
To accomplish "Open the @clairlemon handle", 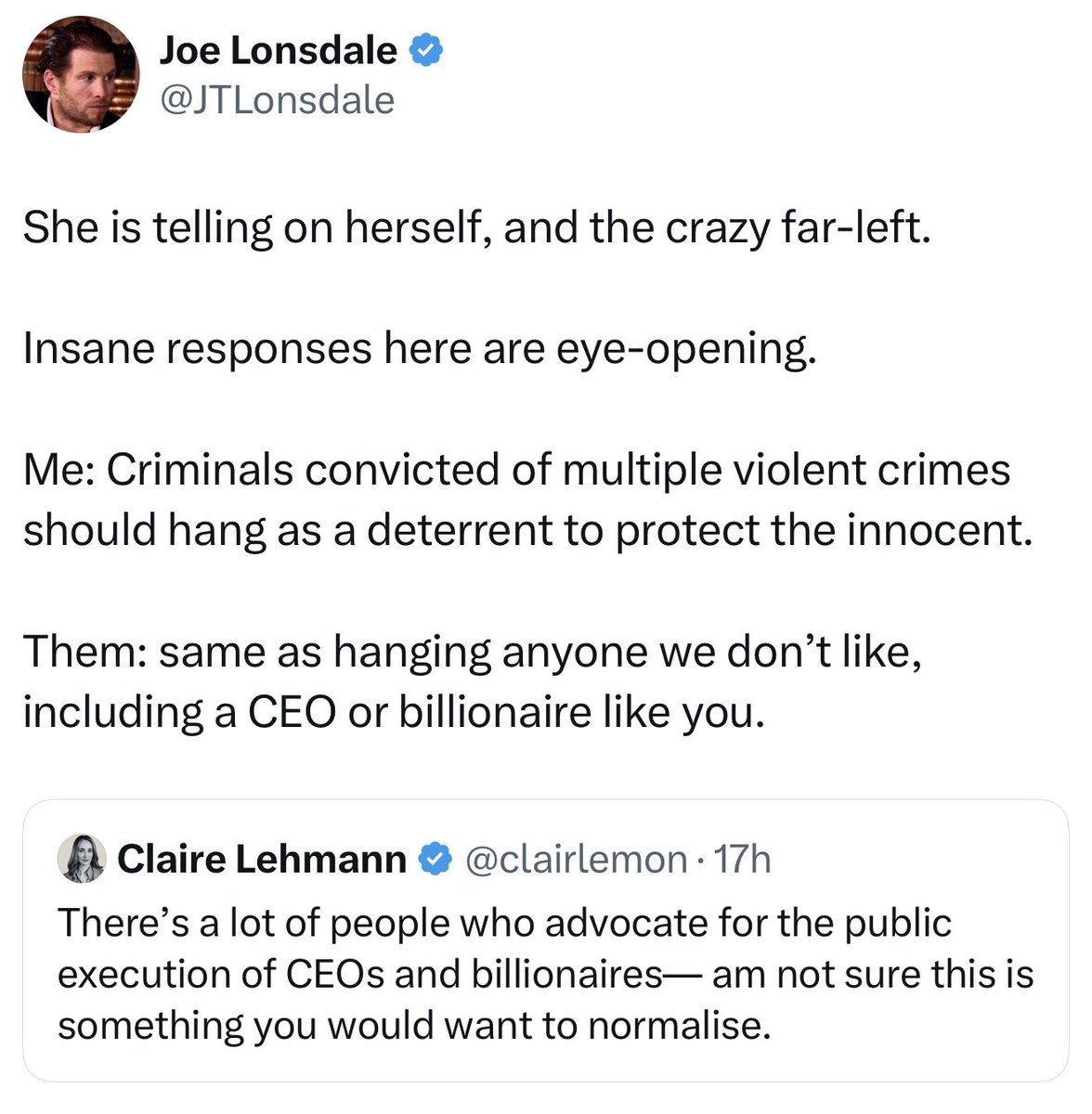I will coord(575,860).
